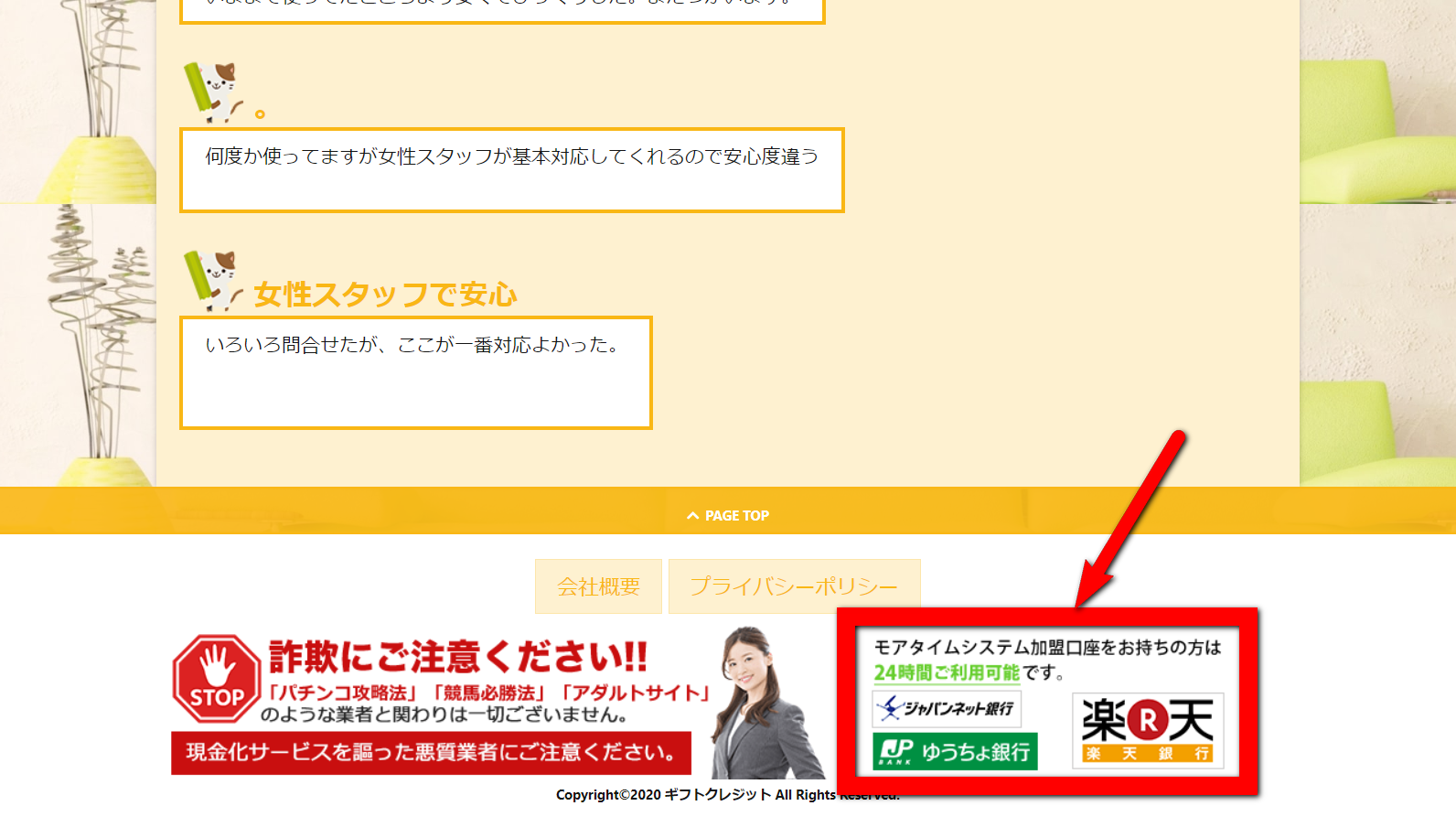The height and width of the screenshot is (838, 1456).
Task: Jump back up via PAGE TOP link
Action: click(x=736, y=516)
